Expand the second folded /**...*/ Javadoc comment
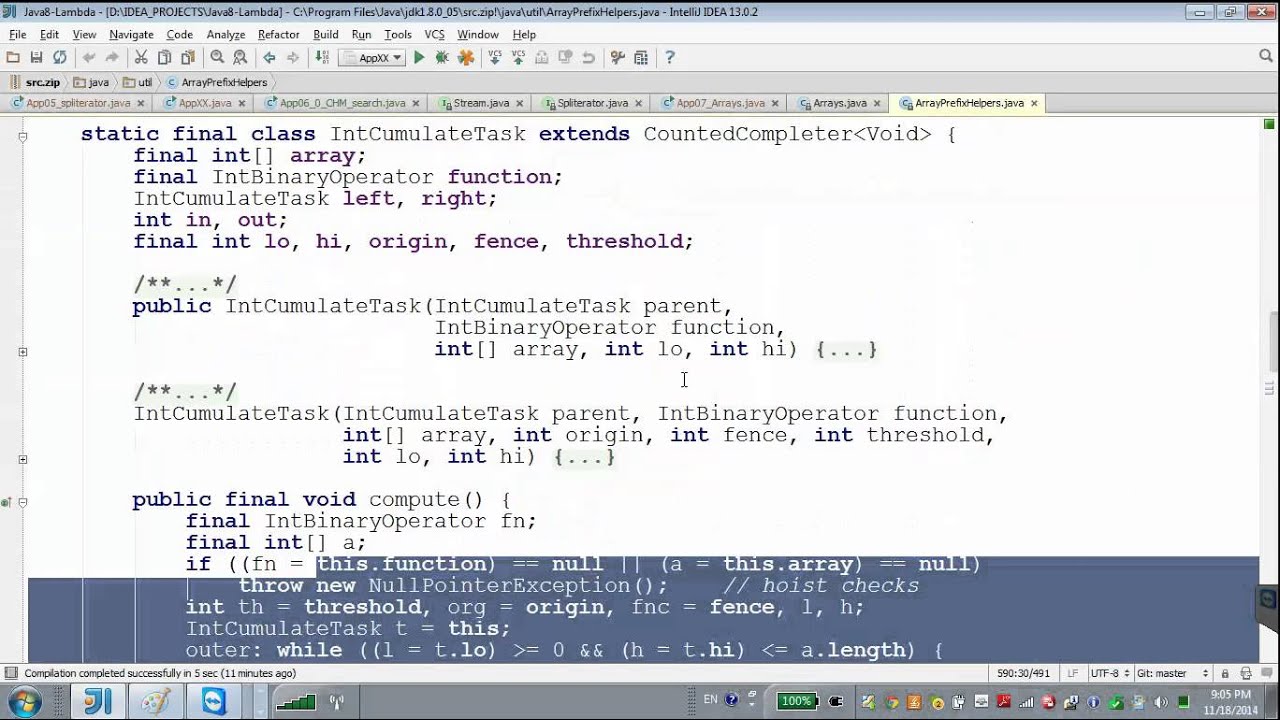1280x720 pixels. pyautogui.click(x=185, y=392)
